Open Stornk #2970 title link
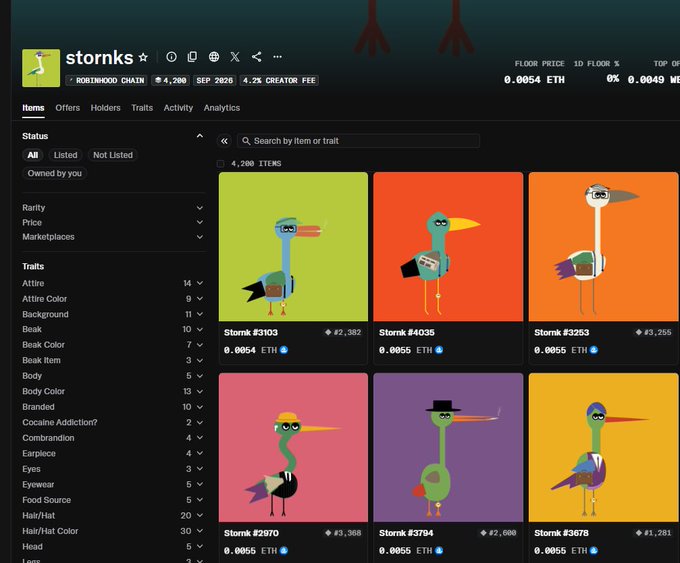The height and width of the screenshot is (563, 680). [251, 533]
